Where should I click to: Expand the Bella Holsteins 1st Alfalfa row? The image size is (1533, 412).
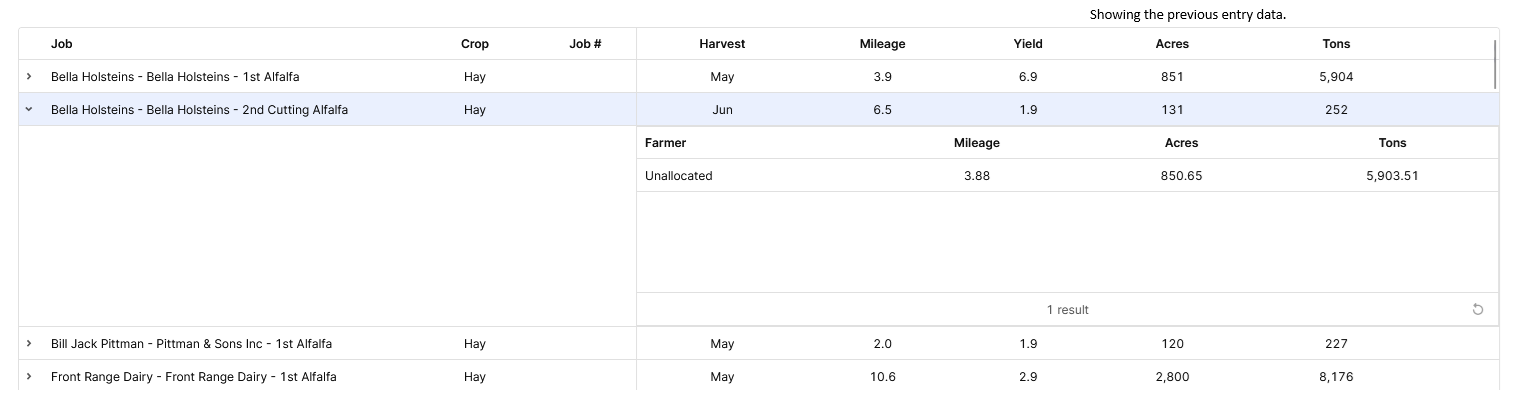pyautogui.click(x=29, y=77)
